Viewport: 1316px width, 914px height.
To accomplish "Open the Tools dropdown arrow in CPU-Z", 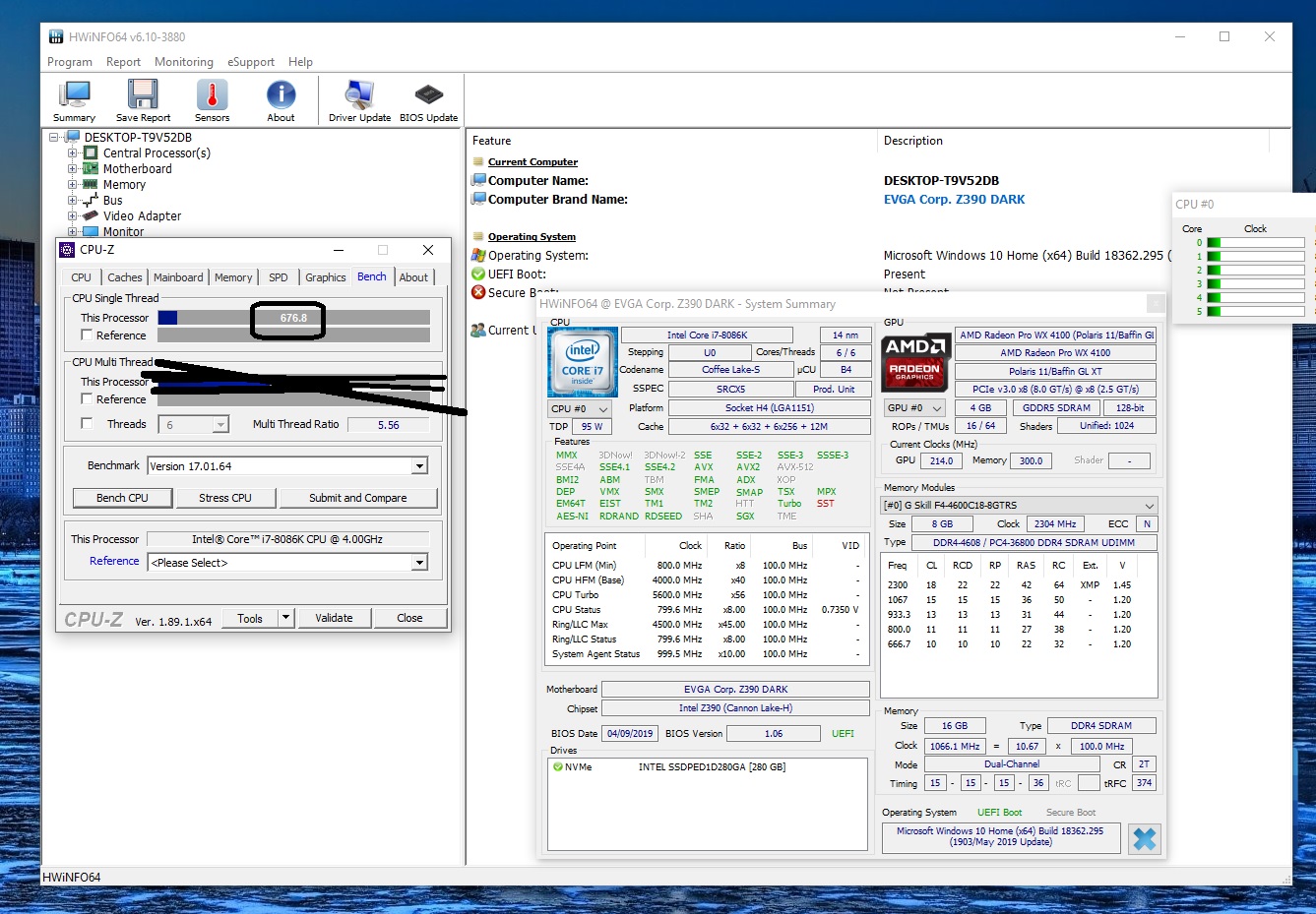I will tap(285, 618).
